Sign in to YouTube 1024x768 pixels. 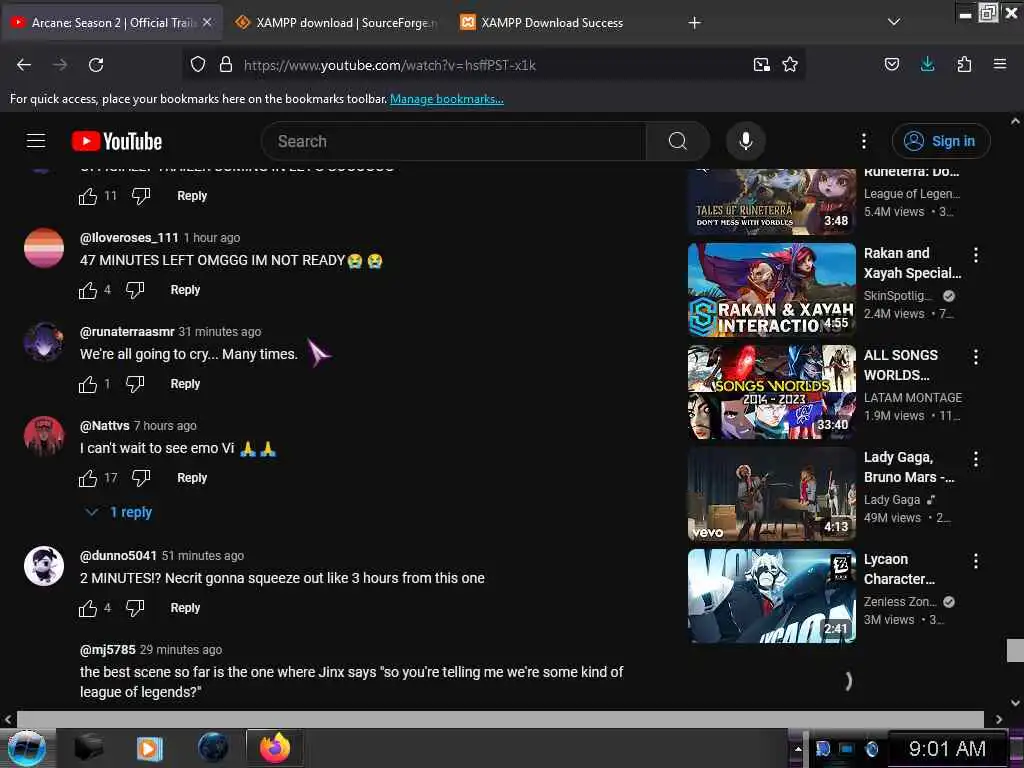tap(940, 141)
